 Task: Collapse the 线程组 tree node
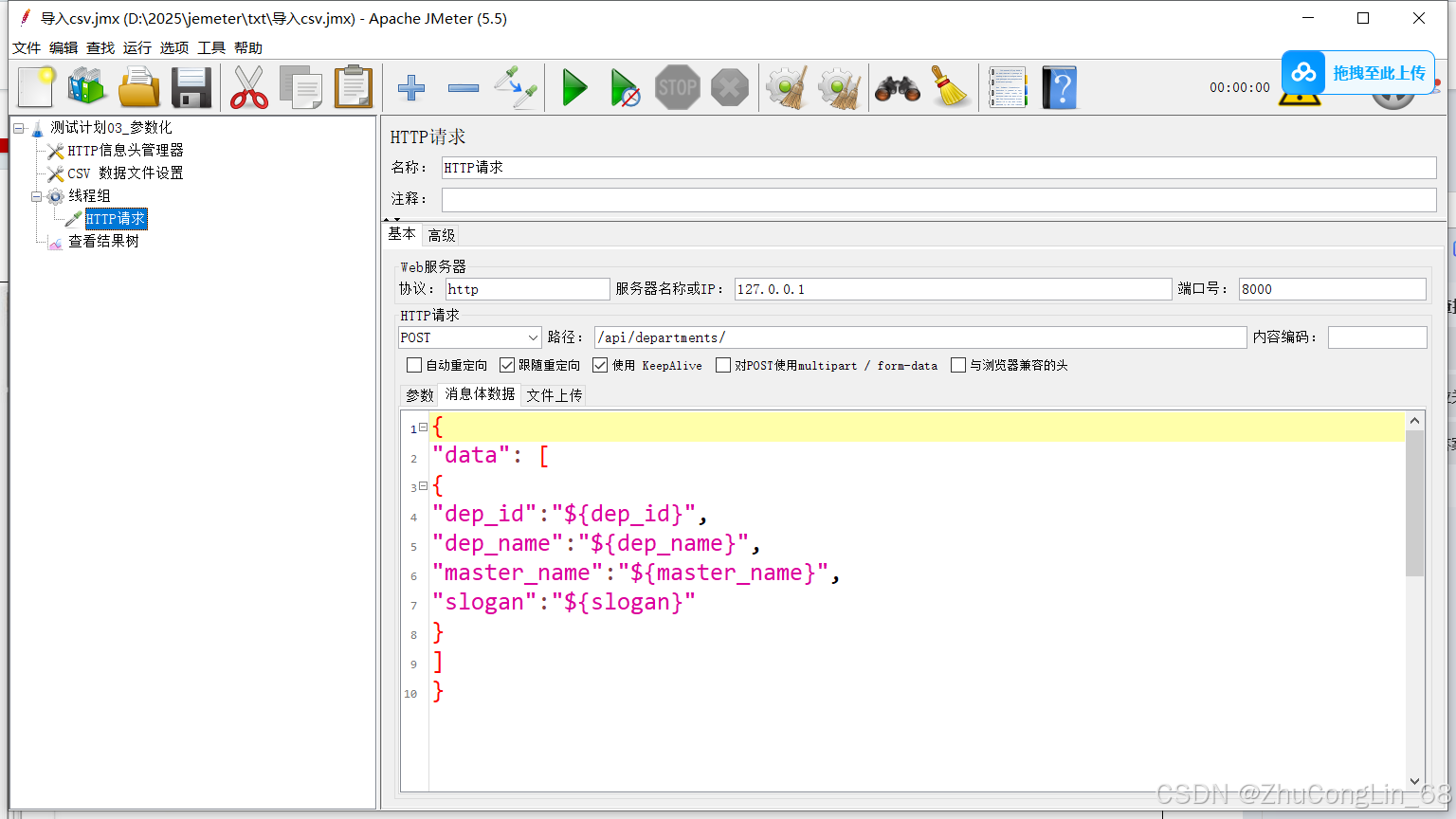pyautogui.click(x=37, y=196)
